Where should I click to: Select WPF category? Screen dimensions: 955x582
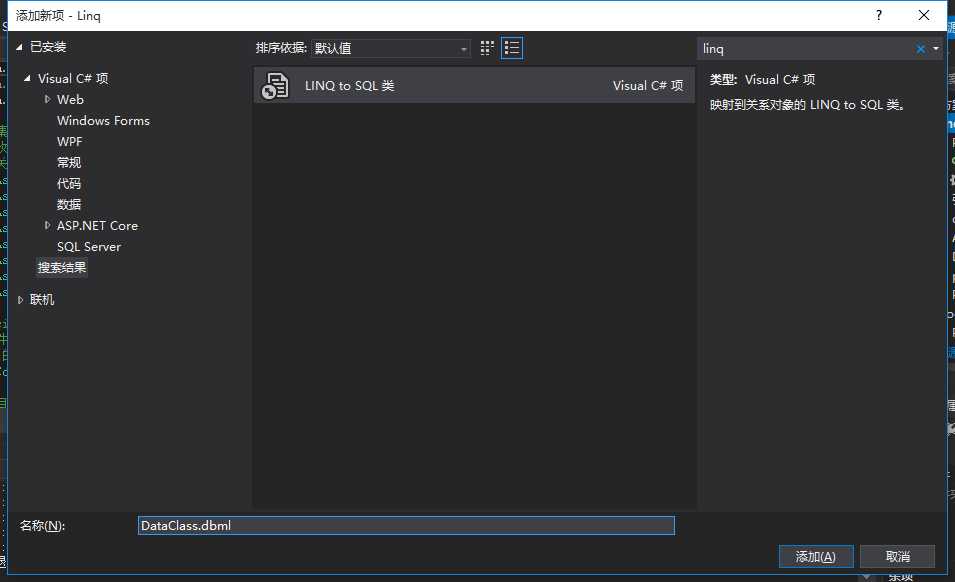pyautogui.click(x=69, y=142)
